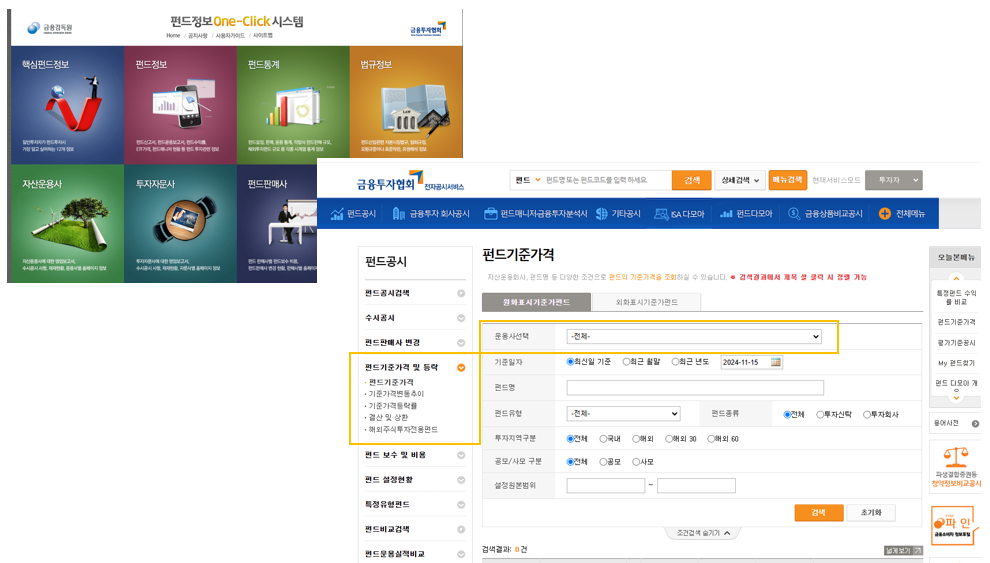Viewport: 990px width, 563px height.
Task: Open the 펀드 search-type dropdown in header
Action: point(528,181)
